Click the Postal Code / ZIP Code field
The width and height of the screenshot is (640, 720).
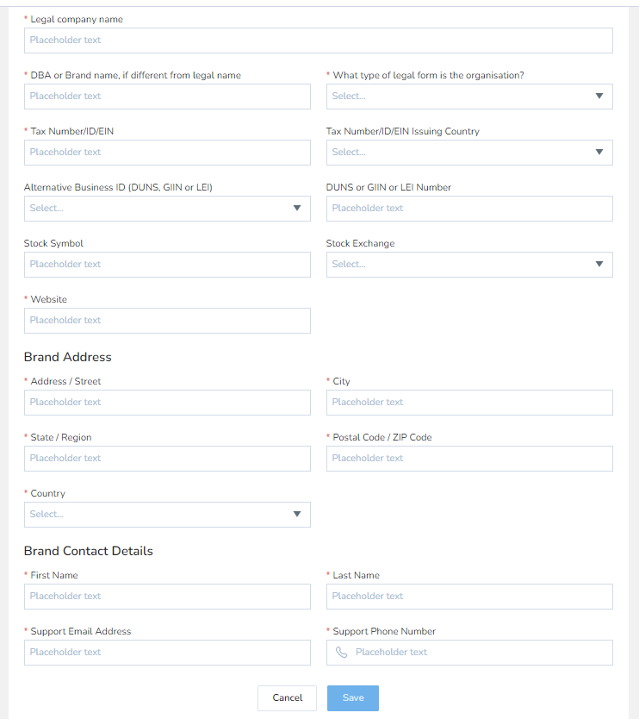point(468,458)
